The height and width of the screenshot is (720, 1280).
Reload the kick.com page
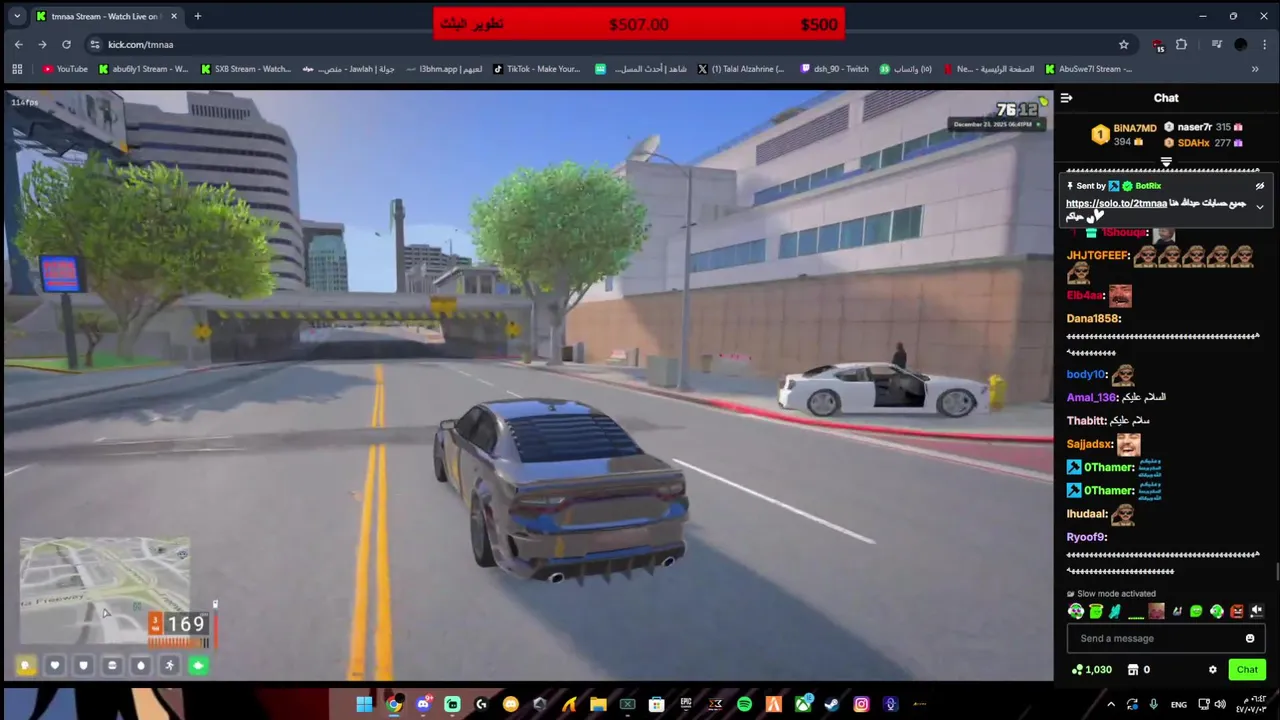66,44
